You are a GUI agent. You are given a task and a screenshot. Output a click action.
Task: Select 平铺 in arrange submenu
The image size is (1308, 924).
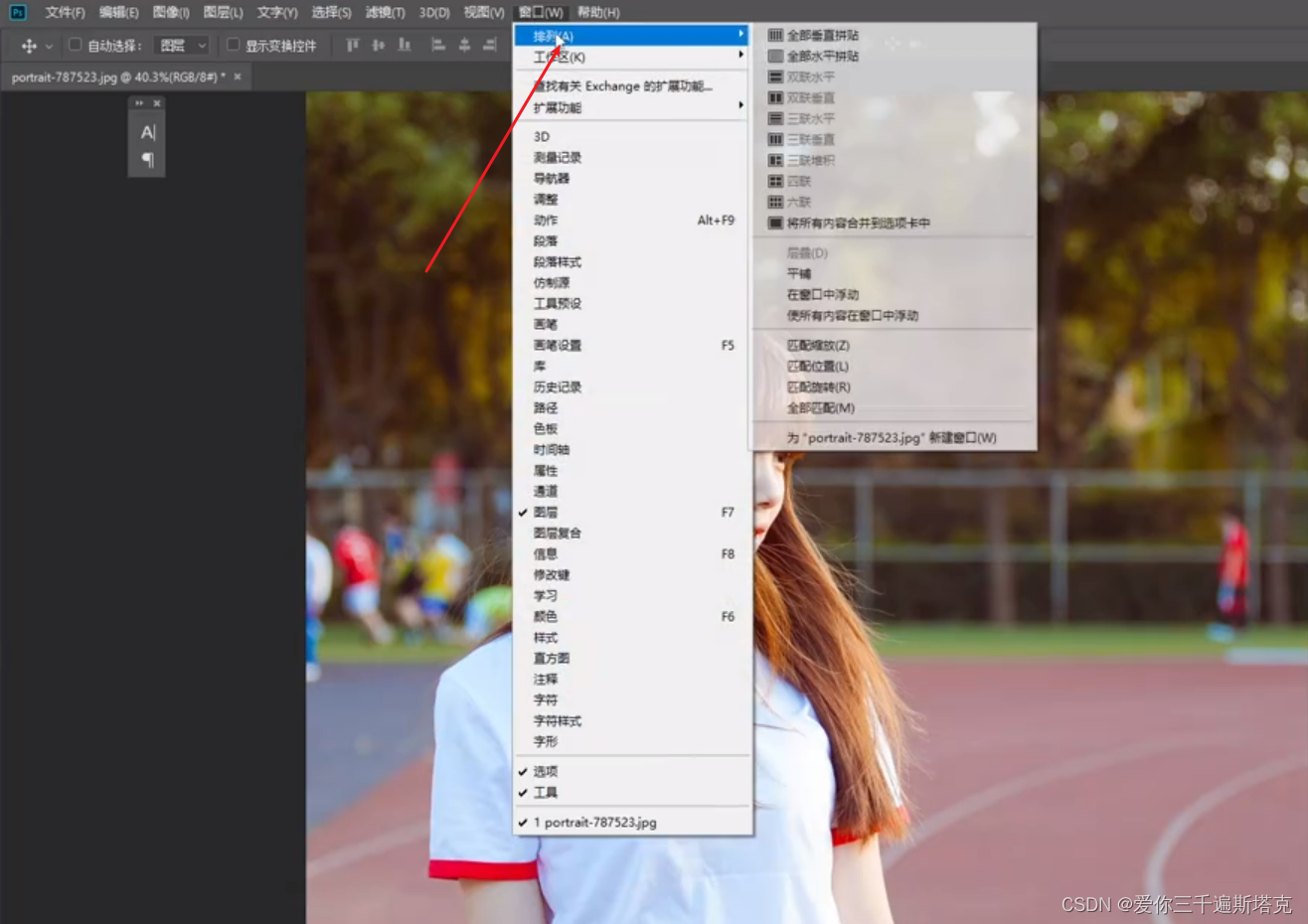(x=893, y=273)
